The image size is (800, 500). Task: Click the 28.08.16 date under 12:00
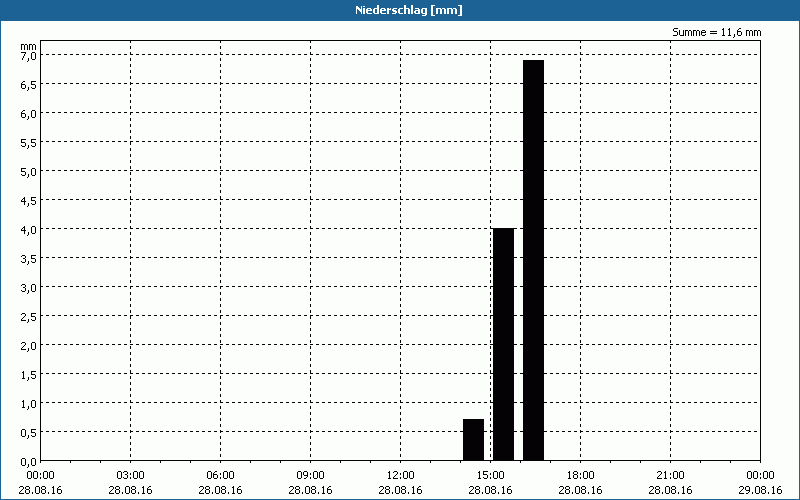click(401, 490)
